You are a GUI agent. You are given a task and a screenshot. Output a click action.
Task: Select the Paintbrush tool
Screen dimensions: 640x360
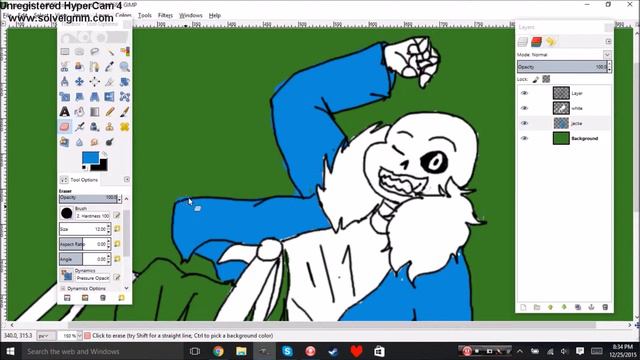tap(124, 111)
